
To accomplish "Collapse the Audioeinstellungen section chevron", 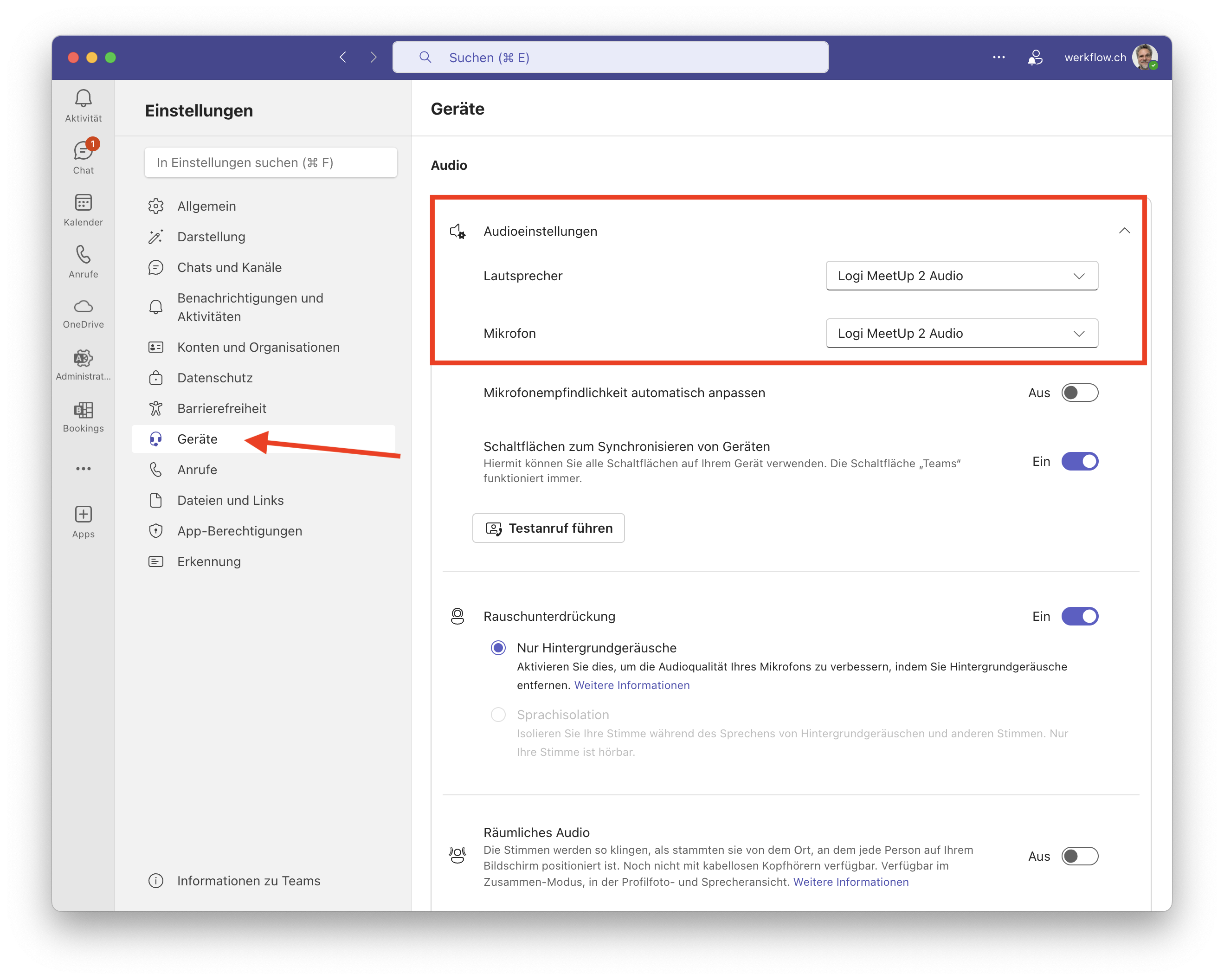I will click(1124, 231).
